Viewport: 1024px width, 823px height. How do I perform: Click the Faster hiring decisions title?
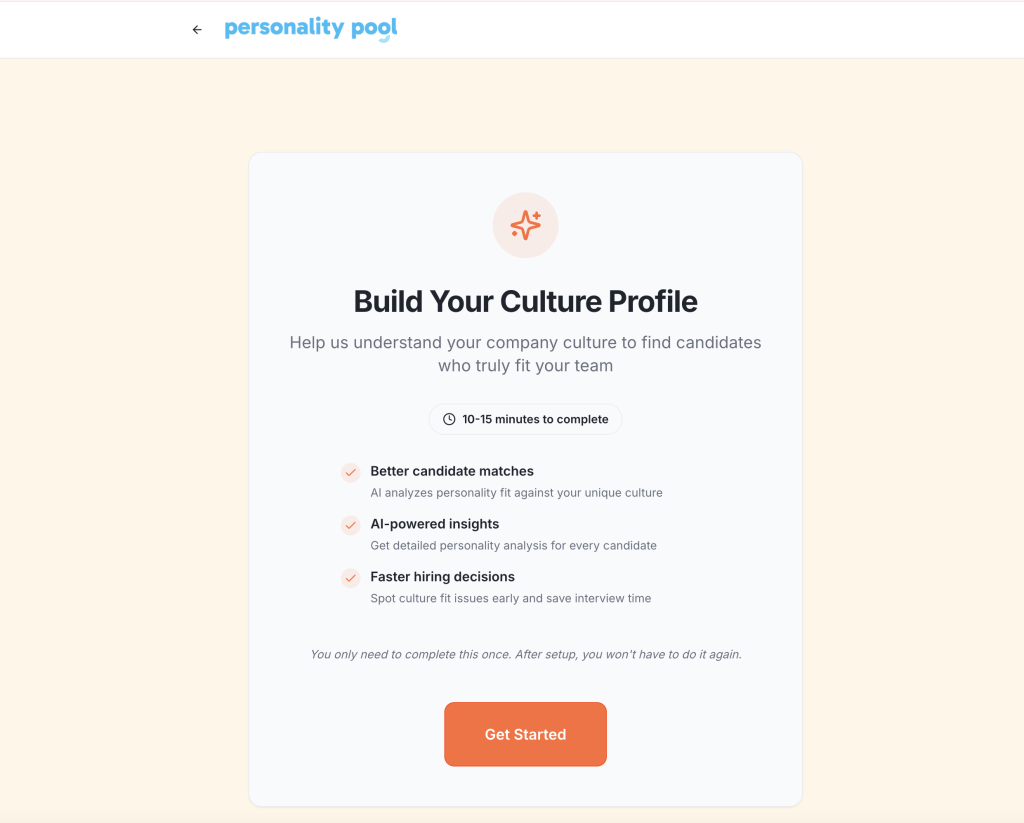pos(442,577)
